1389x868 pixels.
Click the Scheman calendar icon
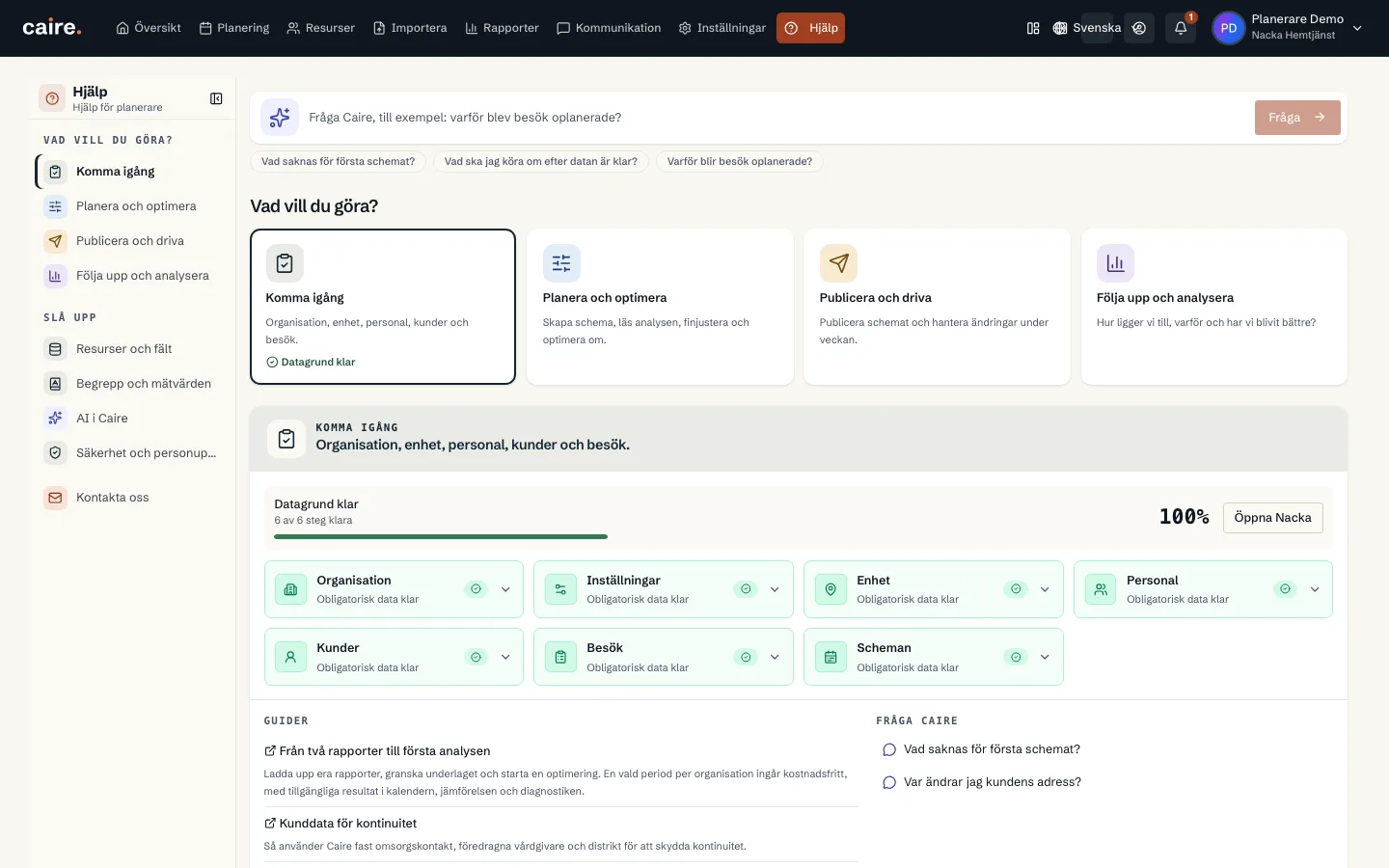[831, 657]
